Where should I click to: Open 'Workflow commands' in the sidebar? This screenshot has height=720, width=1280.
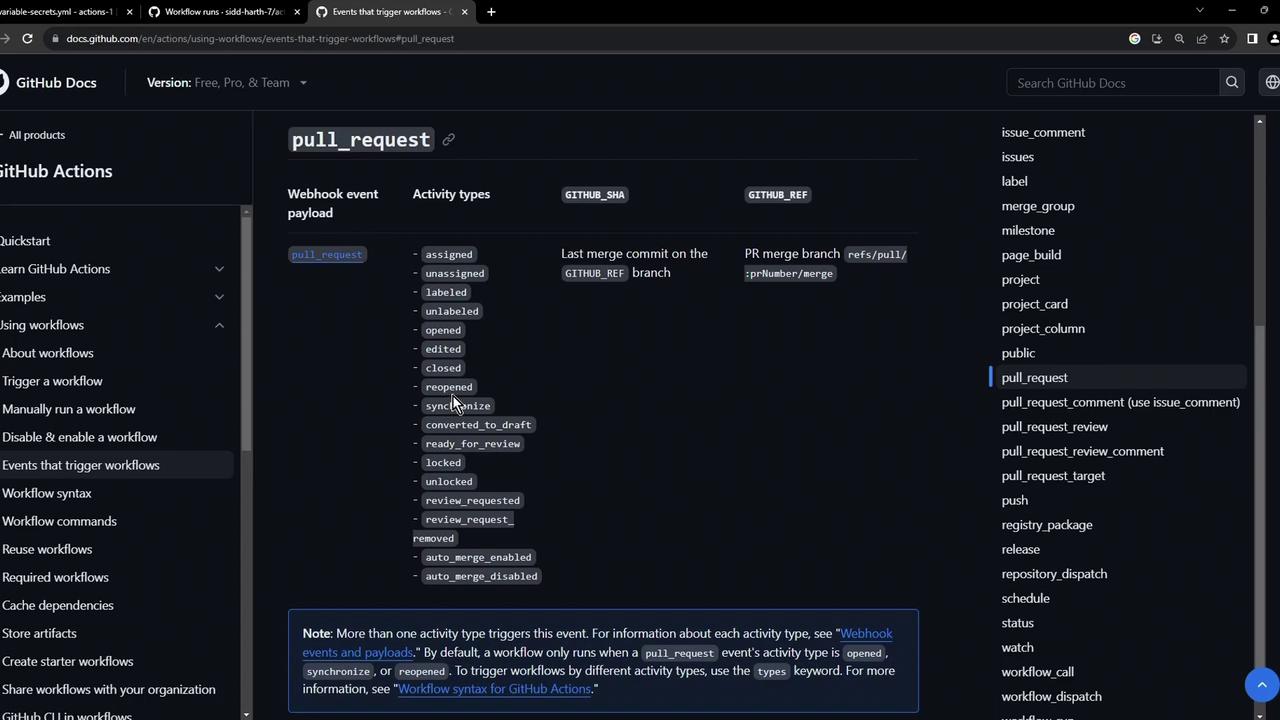59,521
